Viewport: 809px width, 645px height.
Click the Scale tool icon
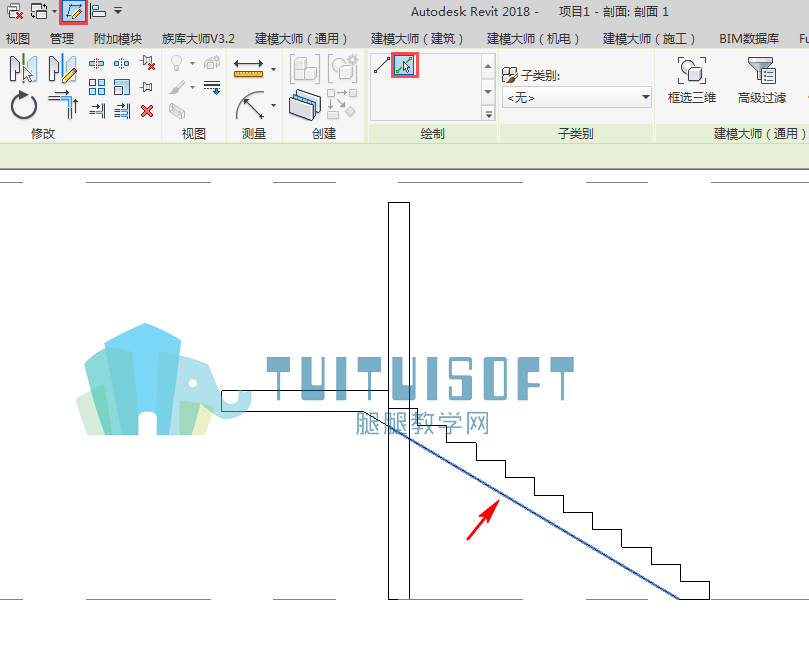click(122, 87)
